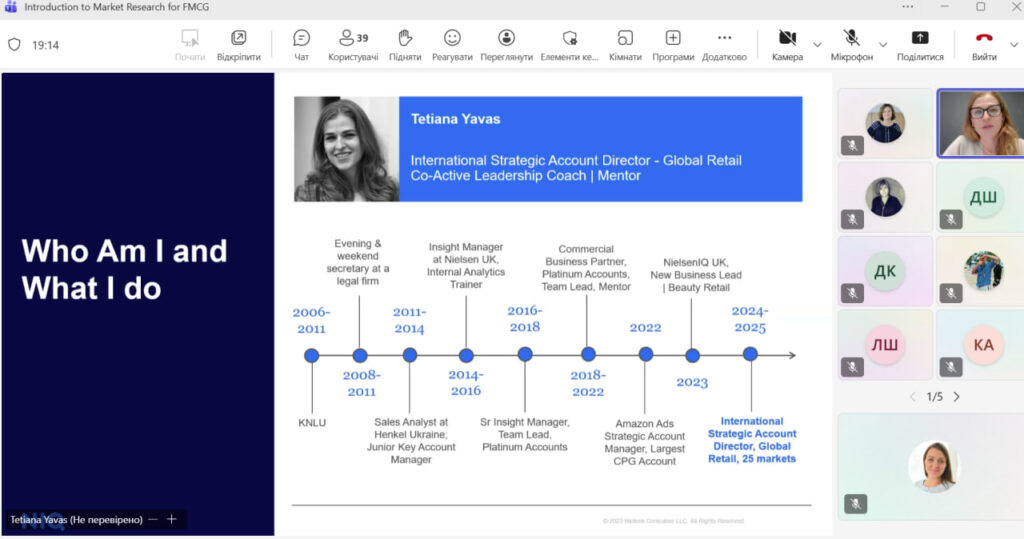The height and width of the screenshot is (539, 1024).
Task: Raise hand with the Підняти icon
Action: pos(405,44)
